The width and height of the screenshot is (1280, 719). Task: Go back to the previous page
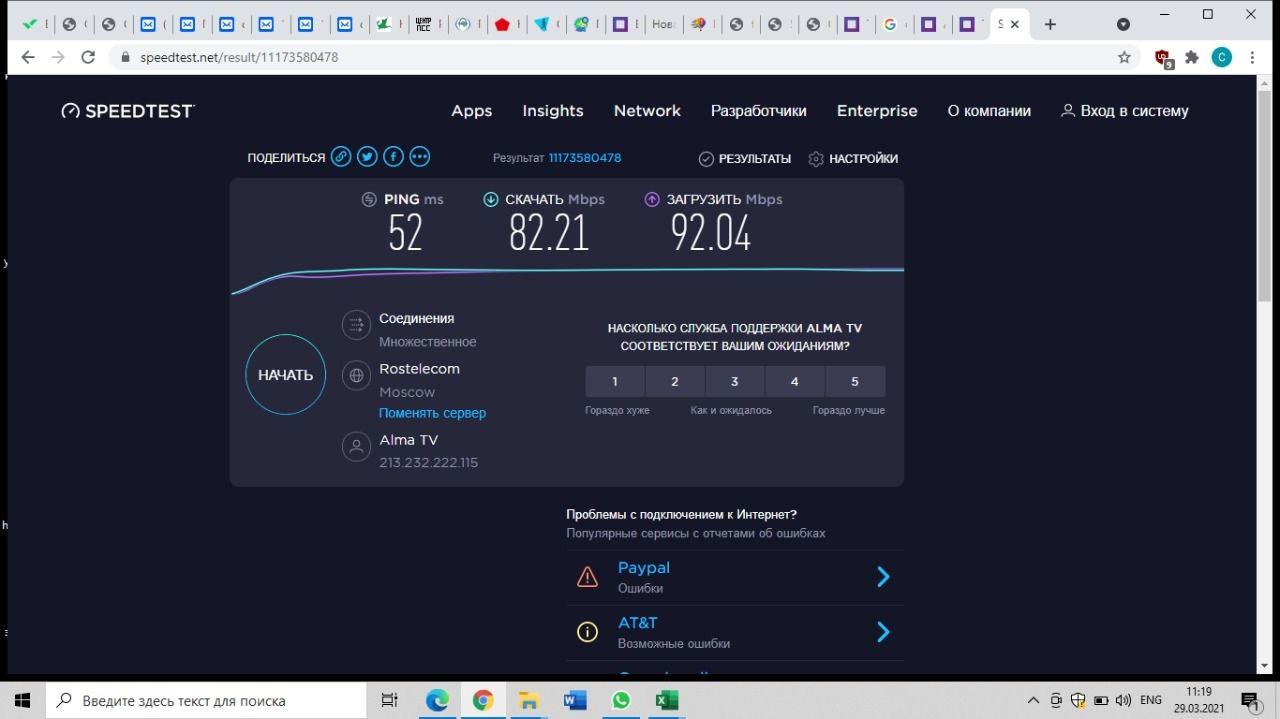(x=27, y=57)
